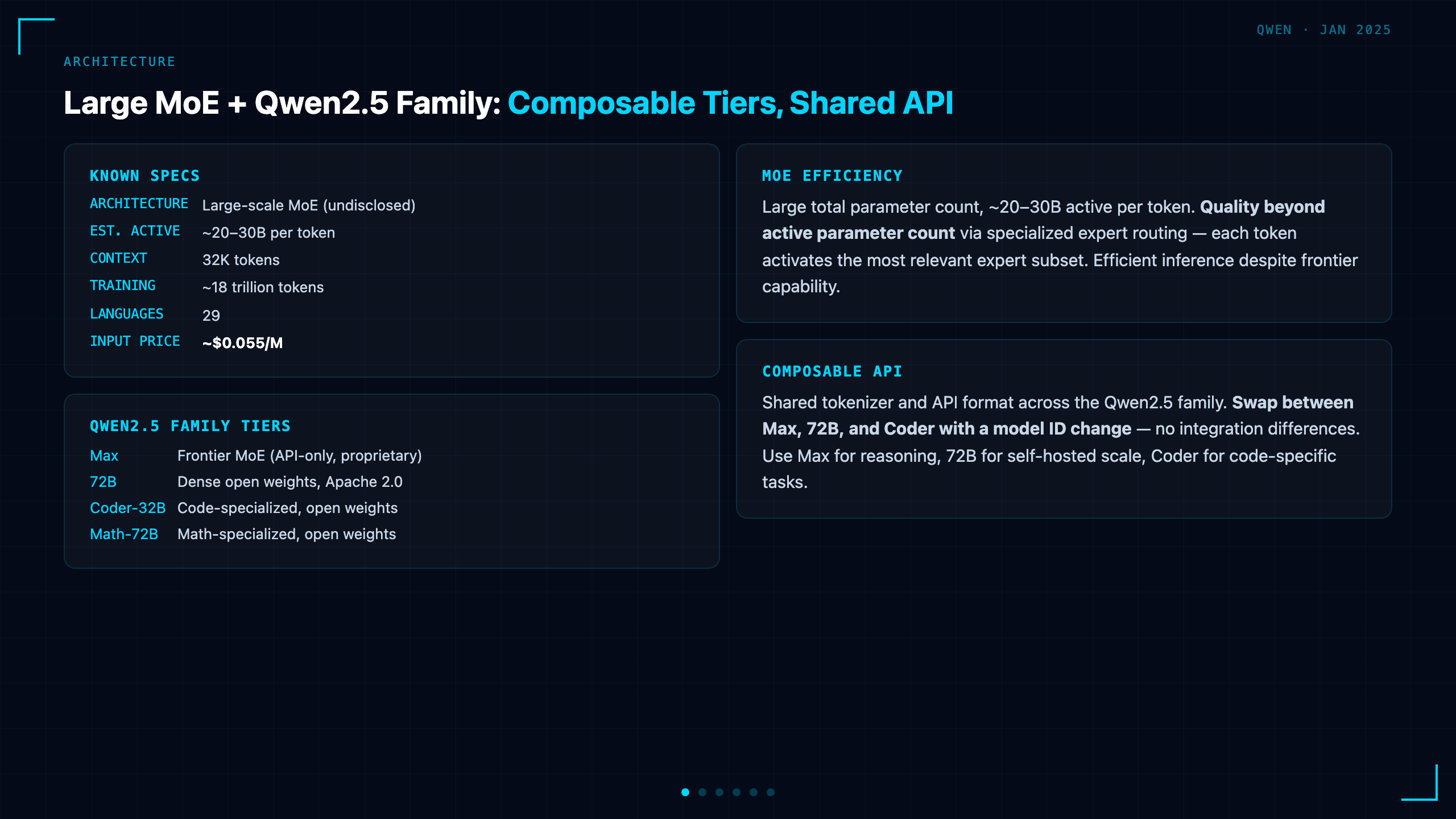Click the KNOWN SPECS card heading

[x=145, y=176]
